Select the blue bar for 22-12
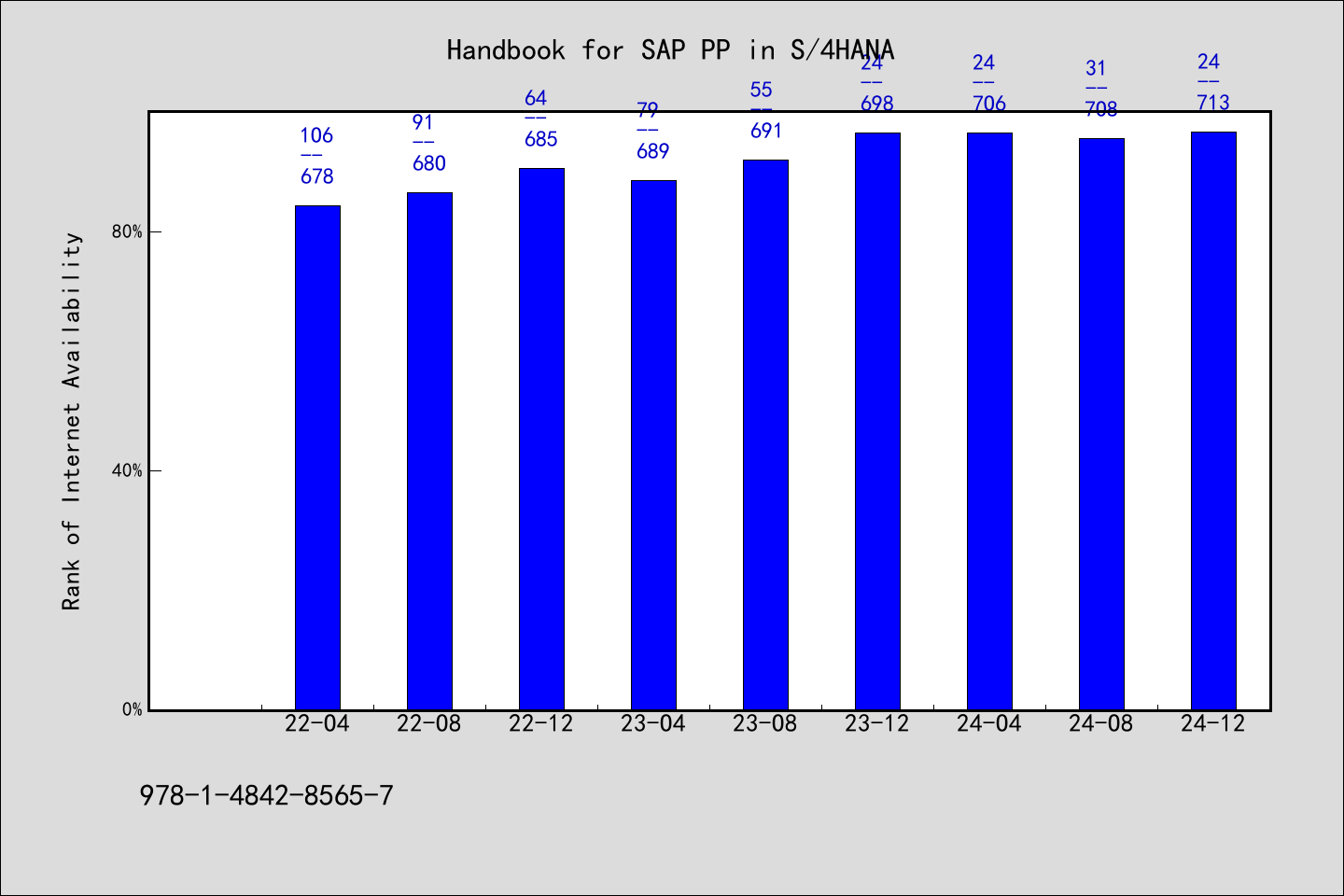This screenshot has height=896, width=1344. (x=541, y=439)
